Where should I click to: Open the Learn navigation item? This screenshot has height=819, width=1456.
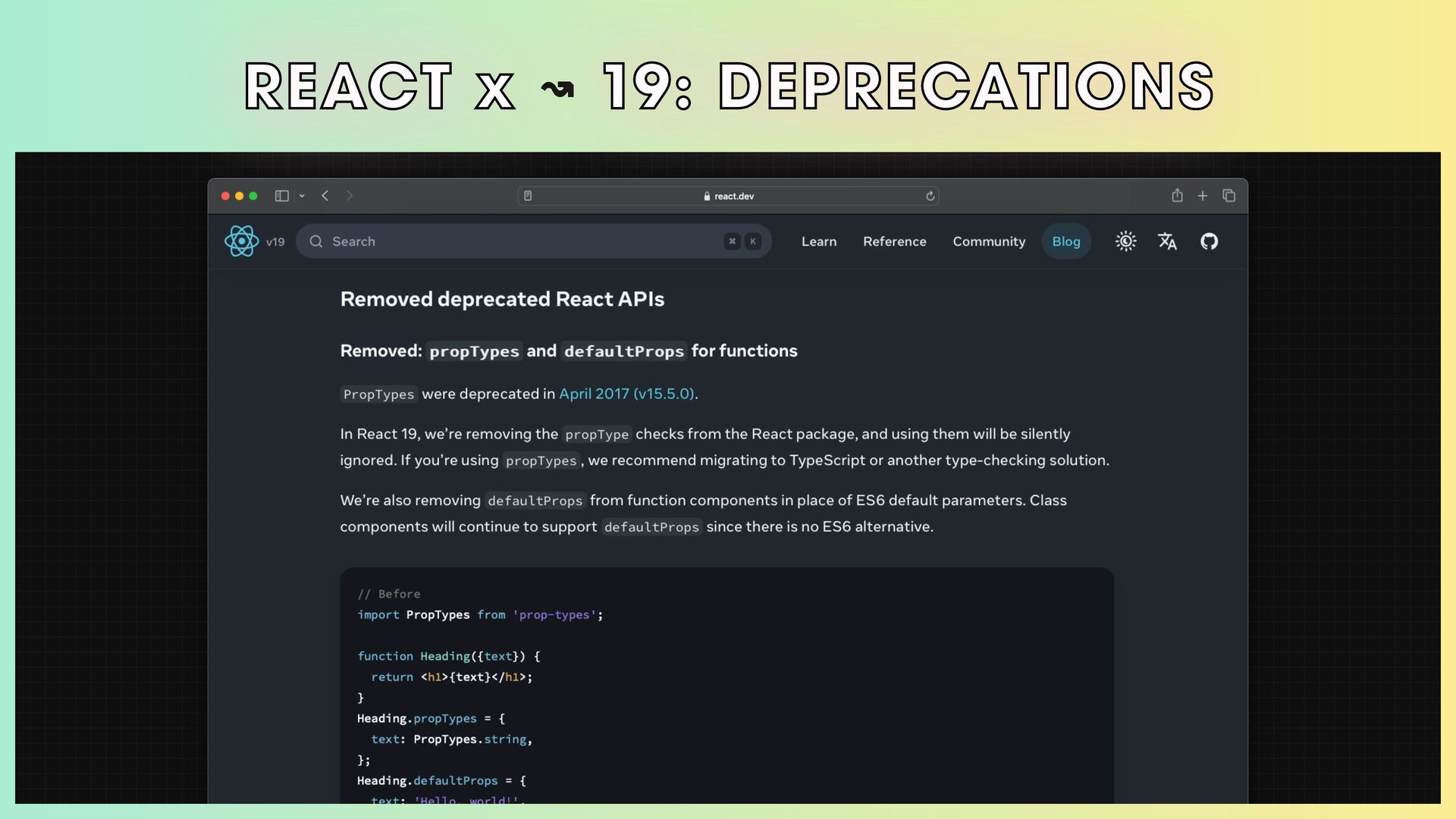[x=819, y=241]
